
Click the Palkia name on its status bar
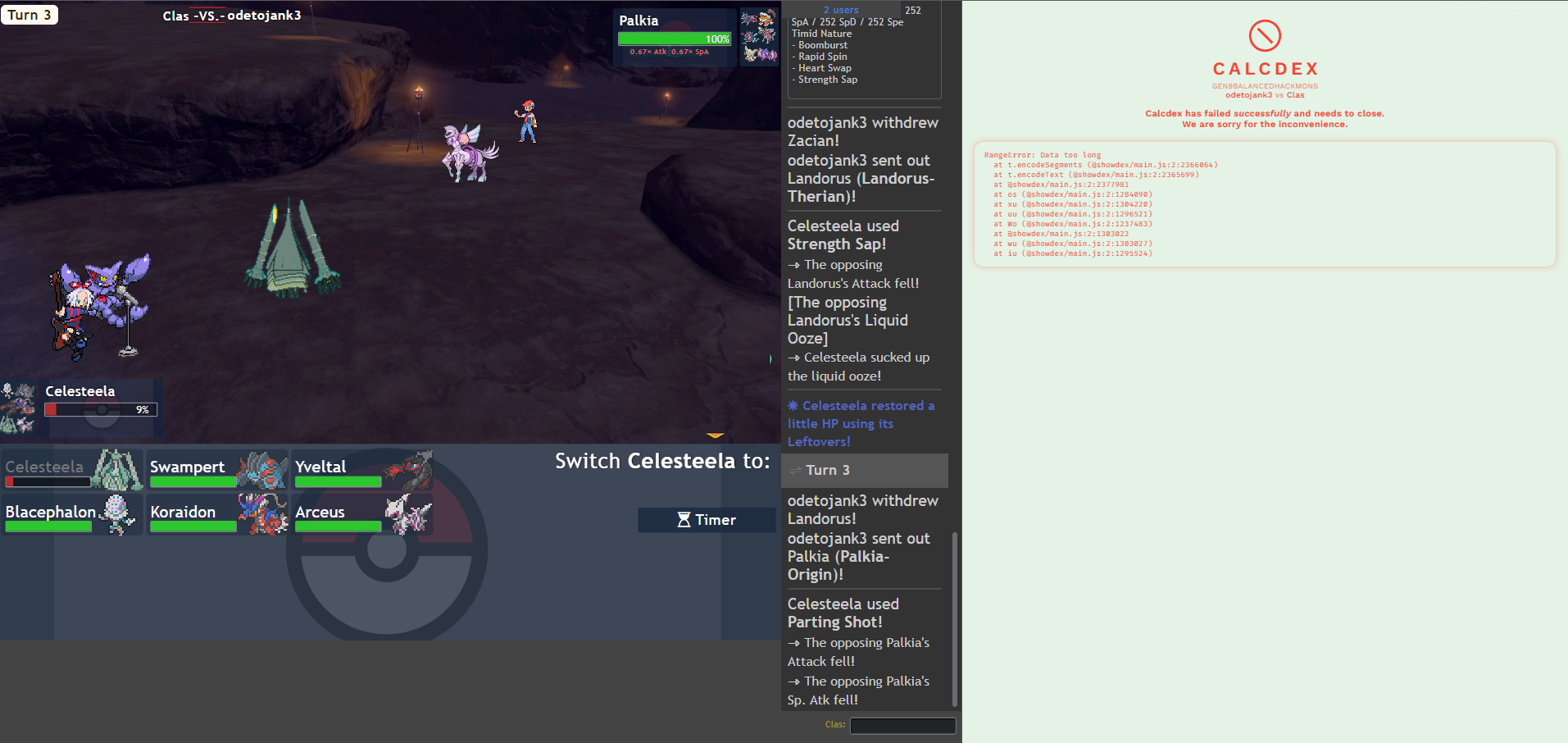pos(639,21)
